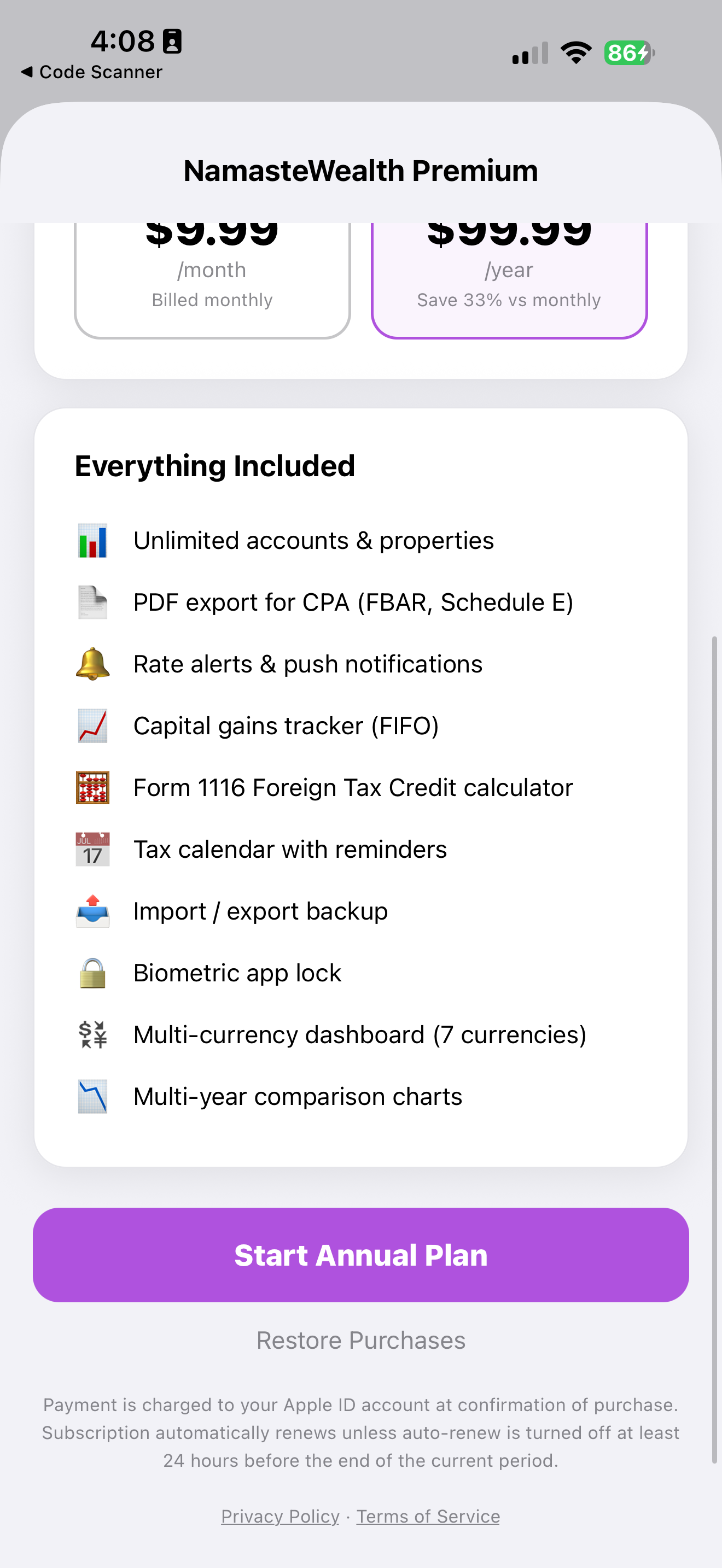
Task: Click the "Everything Included" heading
Action: [215, 466]
